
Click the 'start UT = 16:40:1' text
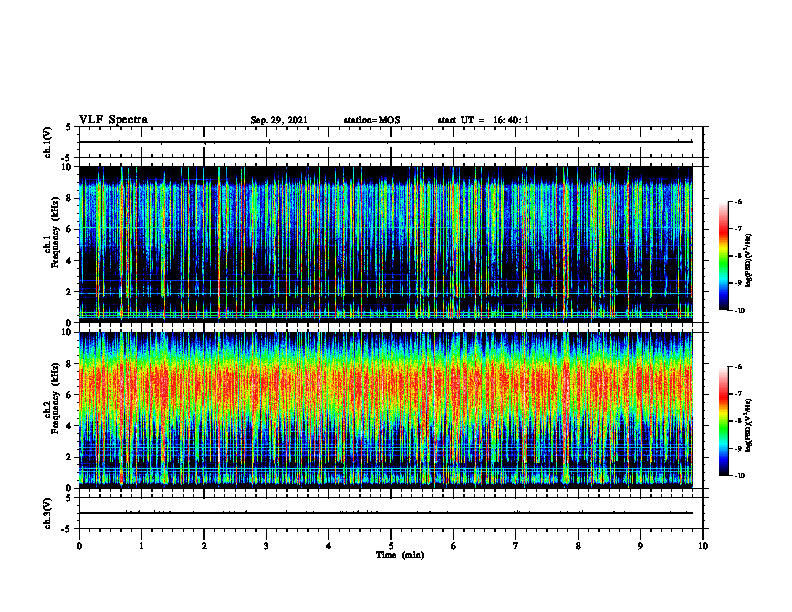(483, 120)
